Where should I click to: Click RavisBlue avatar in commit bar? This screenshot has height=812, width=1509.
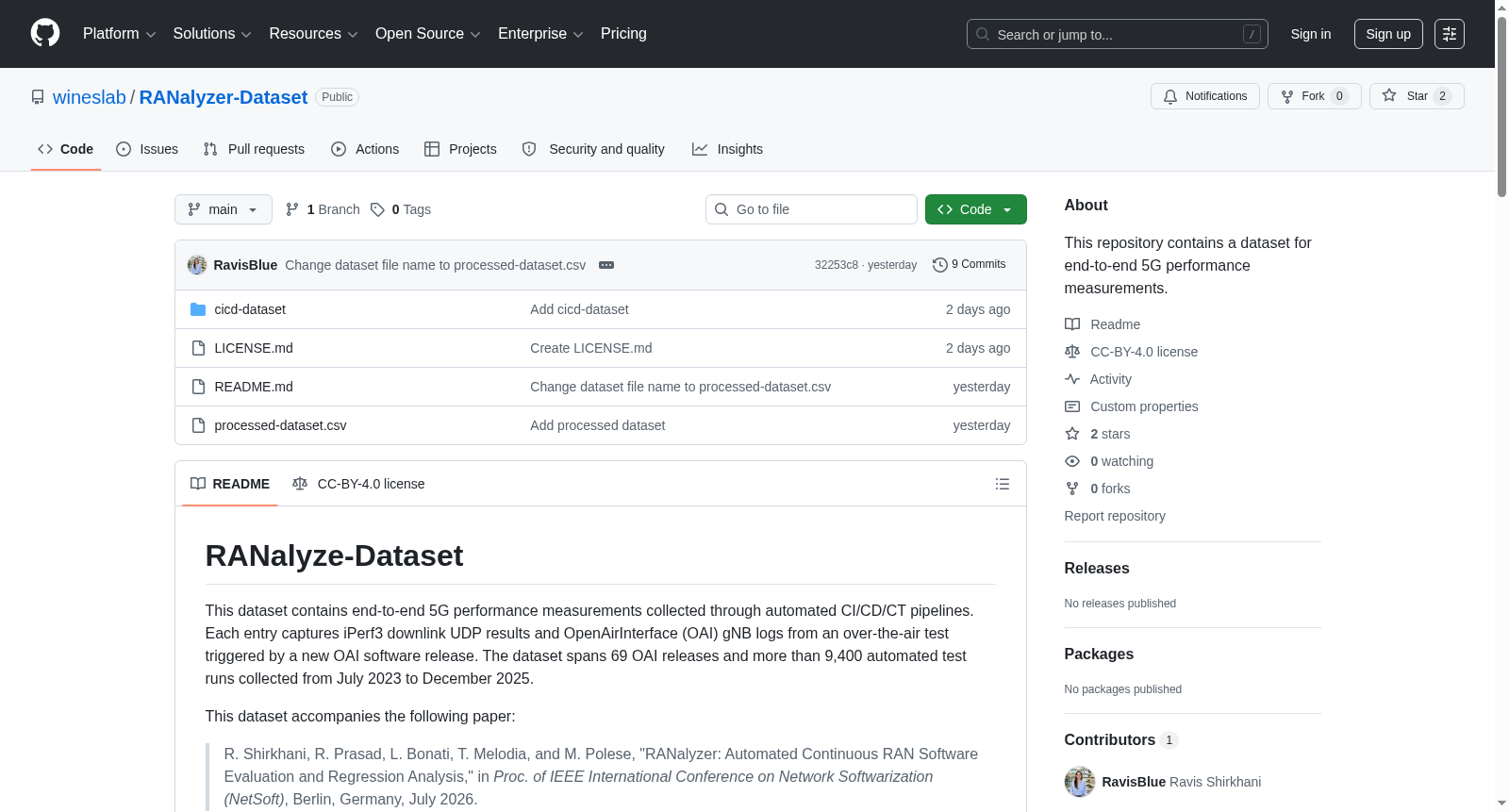tap(197, 265)
